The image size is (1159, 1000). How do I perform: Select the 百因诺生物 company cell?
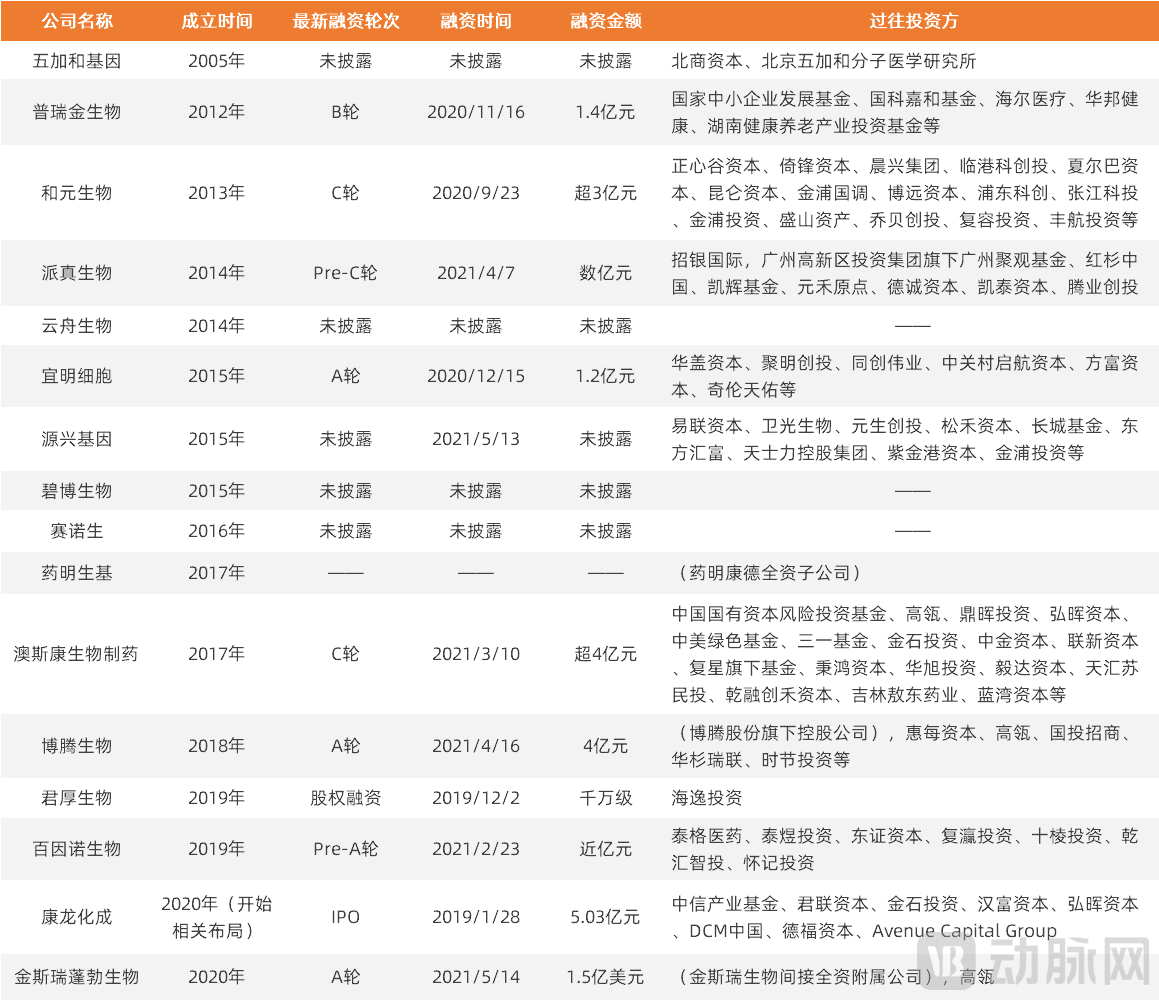click(x=77, y=848)
